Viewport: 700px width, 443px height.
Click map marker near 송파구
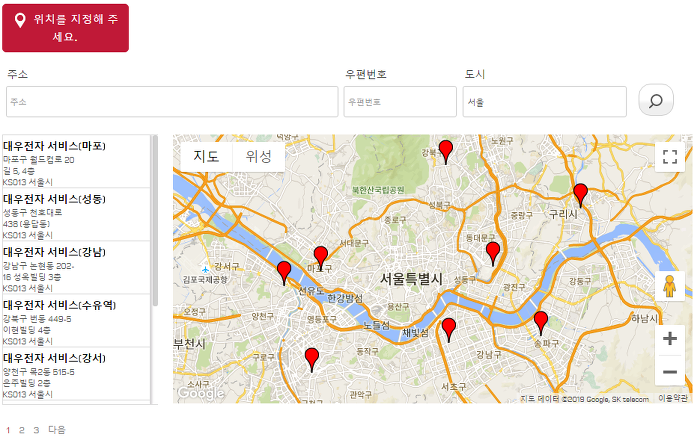pos(541,323)
